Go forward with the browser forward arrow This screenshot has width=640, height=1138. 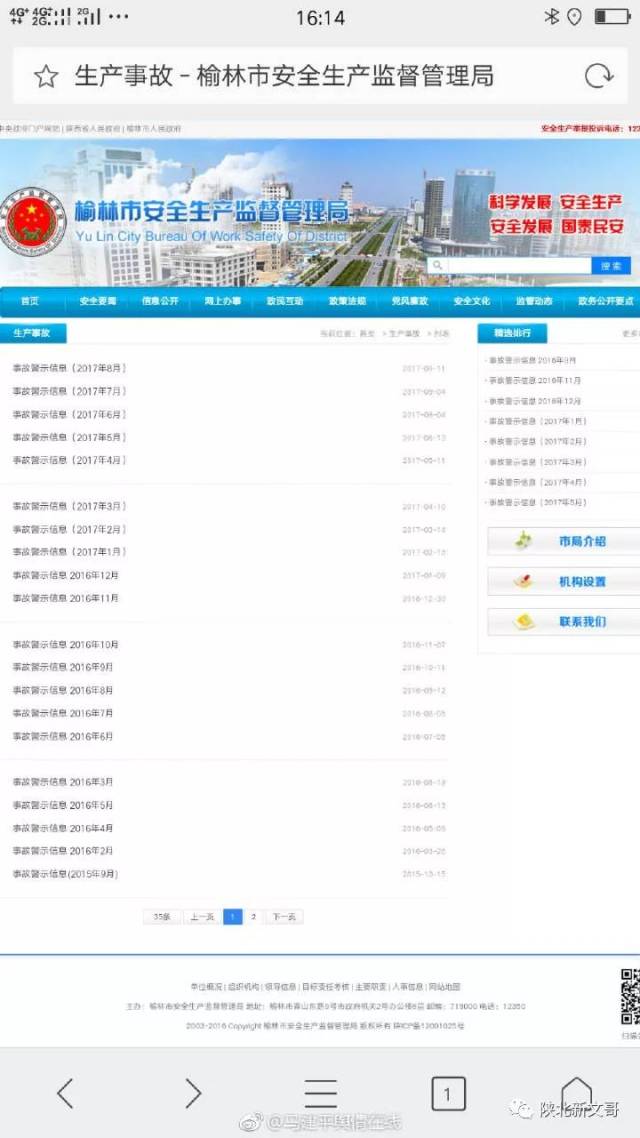point(192,1093)
